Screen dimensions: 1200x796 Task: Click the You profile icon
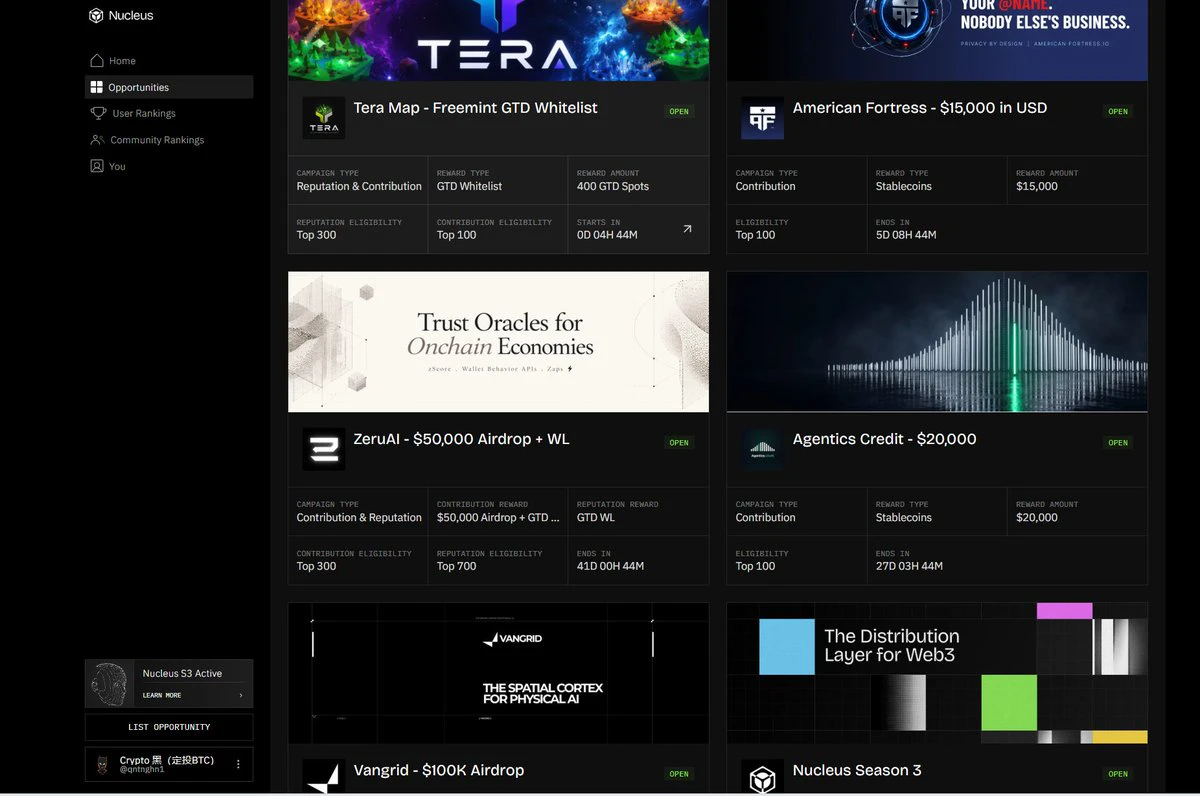pos(97,166)
